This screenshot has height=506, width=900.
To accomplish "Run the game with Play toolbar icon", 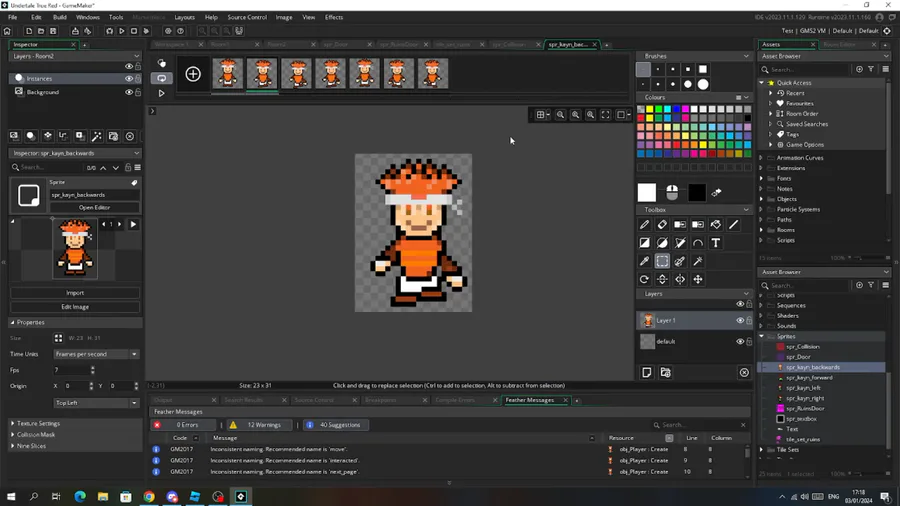I will click(x=122, y=31).
